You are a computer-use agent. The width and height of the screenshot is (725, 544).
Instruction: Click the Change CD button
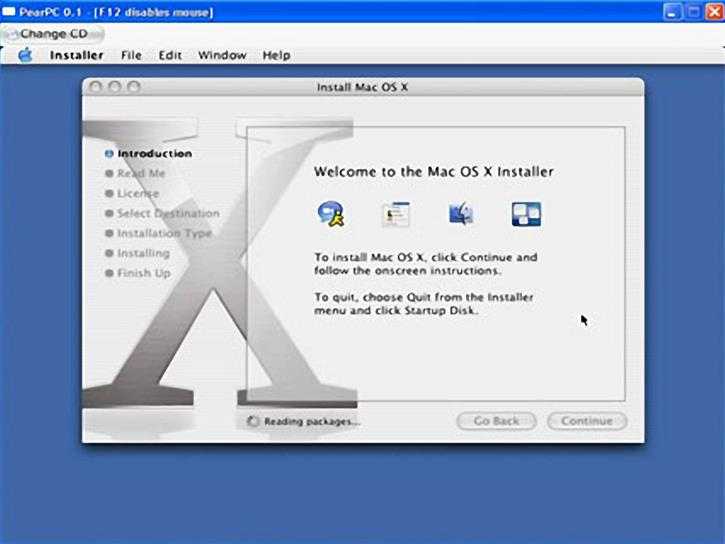[x=52, y=34]
